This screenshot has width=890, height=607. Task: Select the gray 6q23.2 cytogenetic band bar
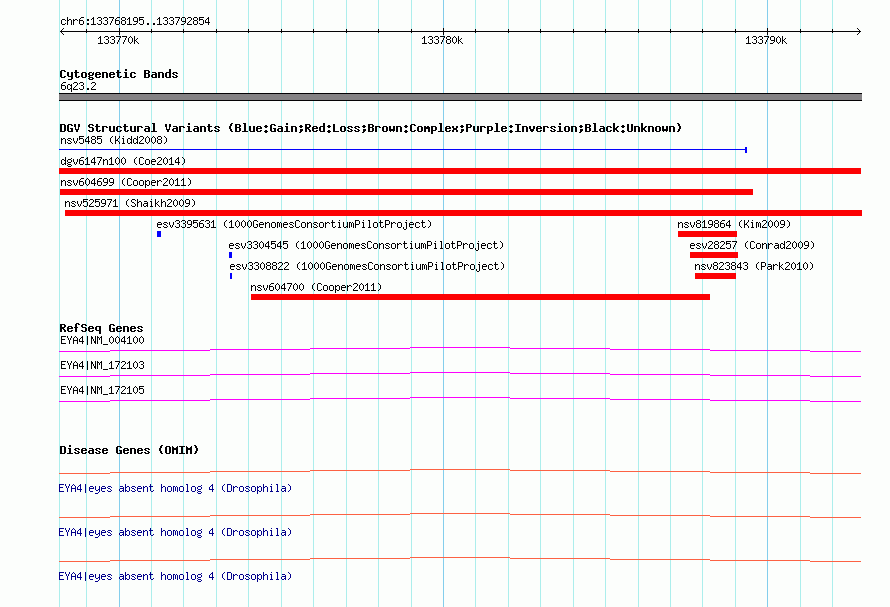(x=460, y=97)
